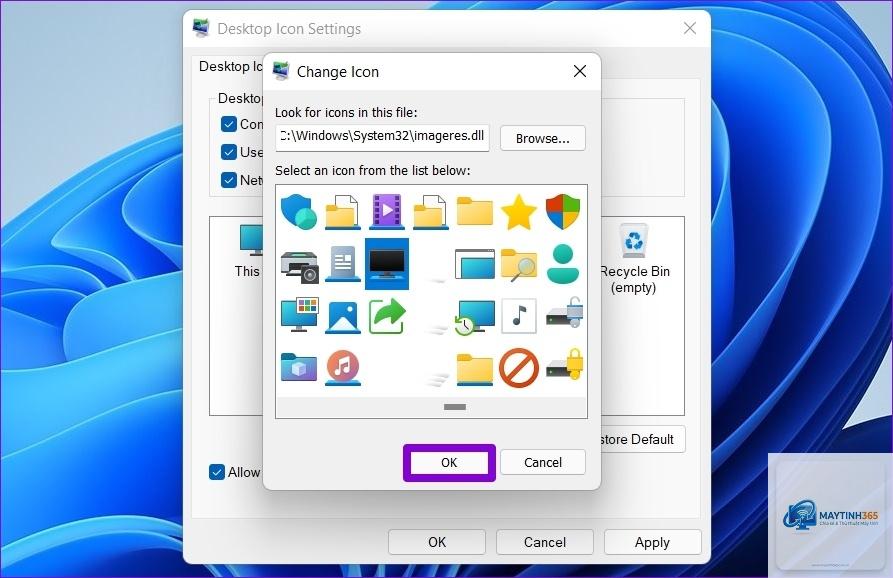Click the icon list horizontal scrollbar thumb
This screenshot has width=893, height=578.
click(x=454, y=407)
